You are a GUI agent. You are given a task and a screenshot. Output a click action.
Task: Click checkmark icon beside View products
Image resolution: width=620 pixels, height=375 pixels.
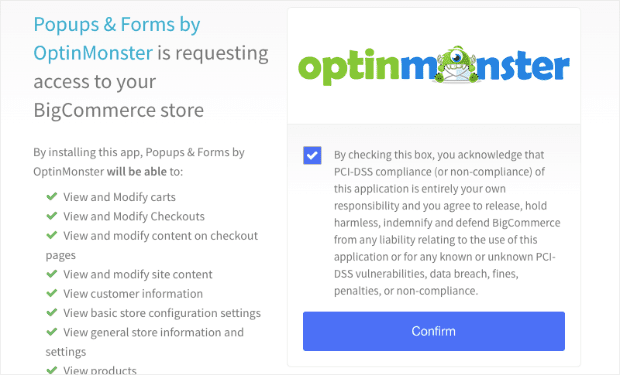coord(52,370)
